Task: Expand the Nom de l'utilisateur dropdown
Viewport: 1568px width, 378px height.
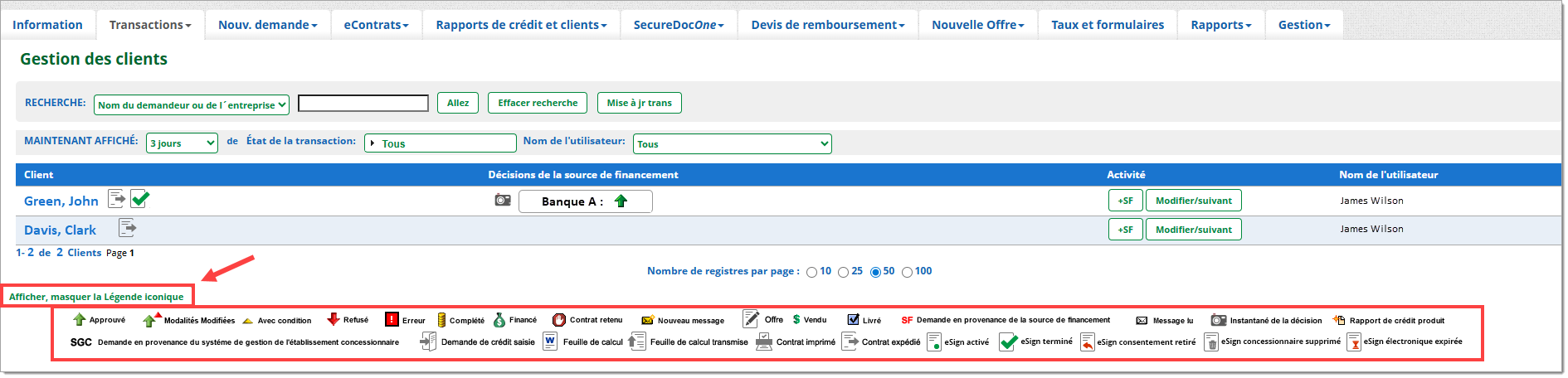Action: click(x=732, y=144)
